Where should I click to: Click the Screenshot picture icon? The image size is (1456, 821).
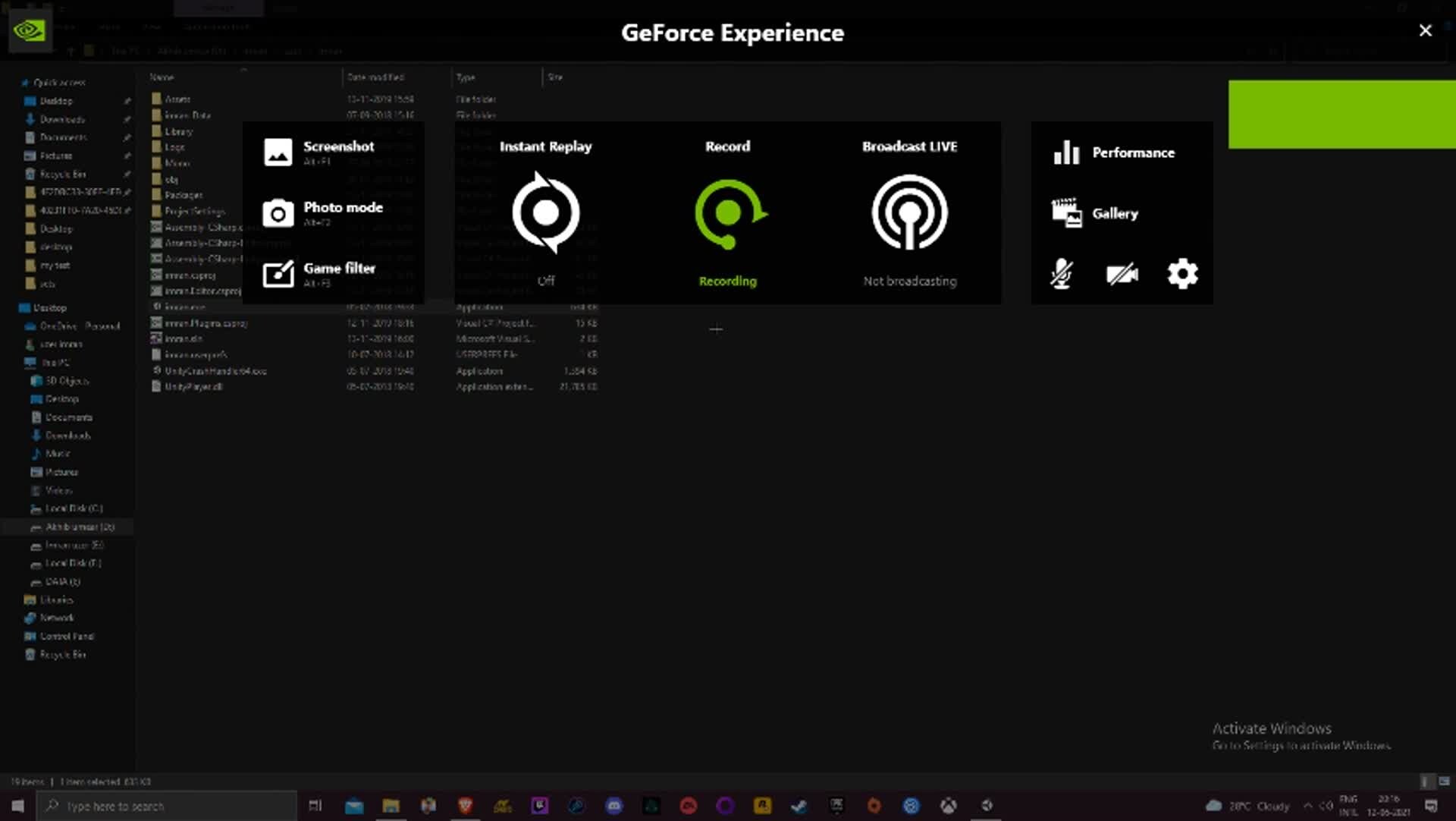tap(278, 153)
